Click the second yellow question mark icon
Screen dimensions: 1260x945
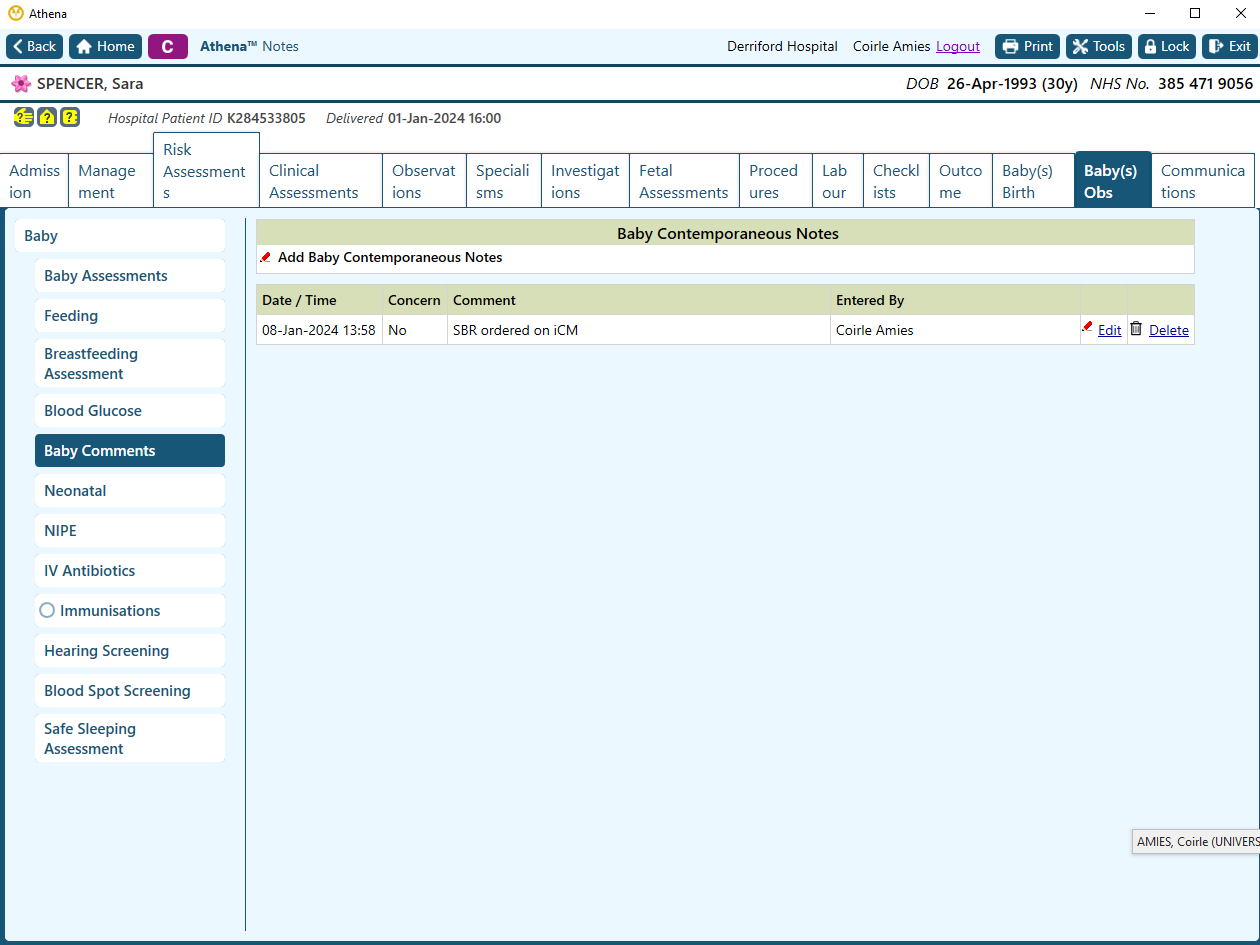click(46, 117)
